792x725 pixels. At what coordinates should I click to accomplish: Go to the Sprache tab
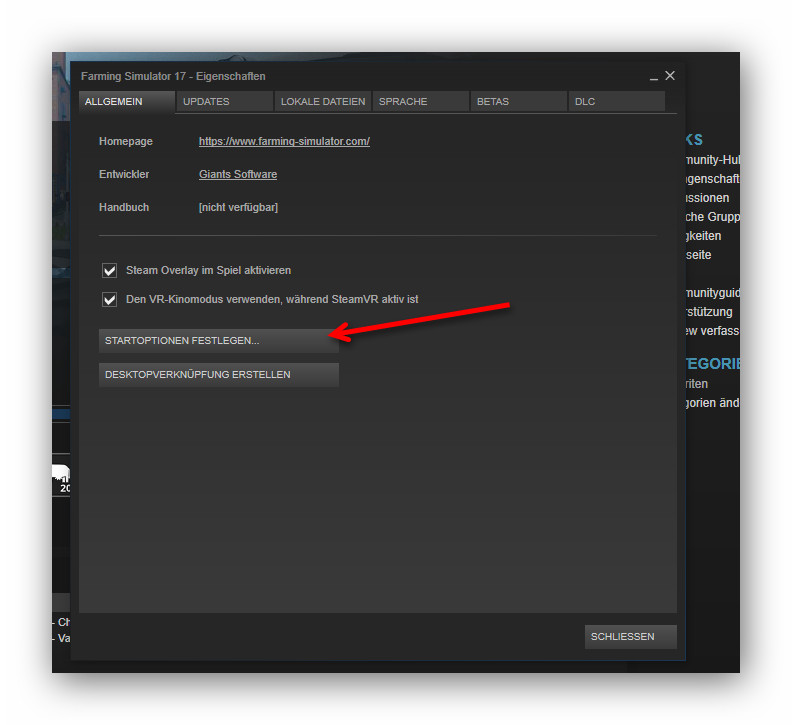(x=420, y=102)
